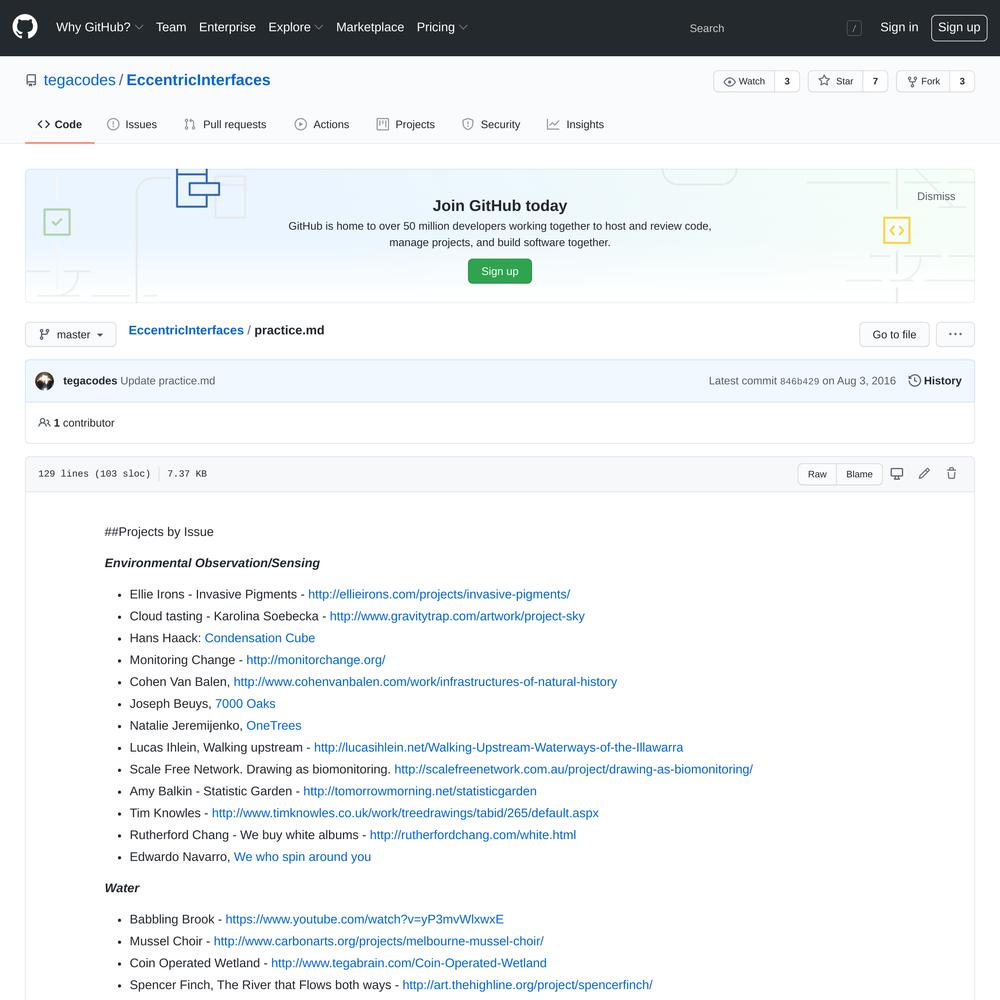The image size is (1000, 1000).
Task: Open the tegacodes owner link
Action: pos(79,80)
